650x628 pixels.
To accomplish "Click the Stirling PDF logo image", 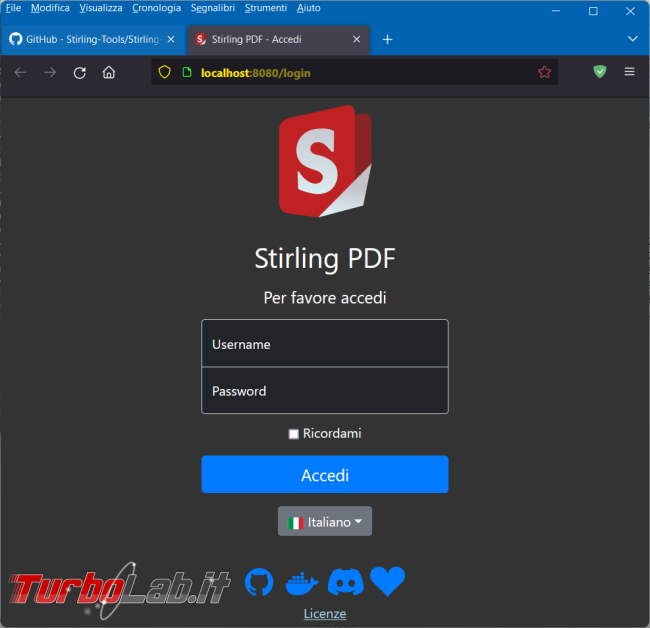I will click(x=325, y=161).
